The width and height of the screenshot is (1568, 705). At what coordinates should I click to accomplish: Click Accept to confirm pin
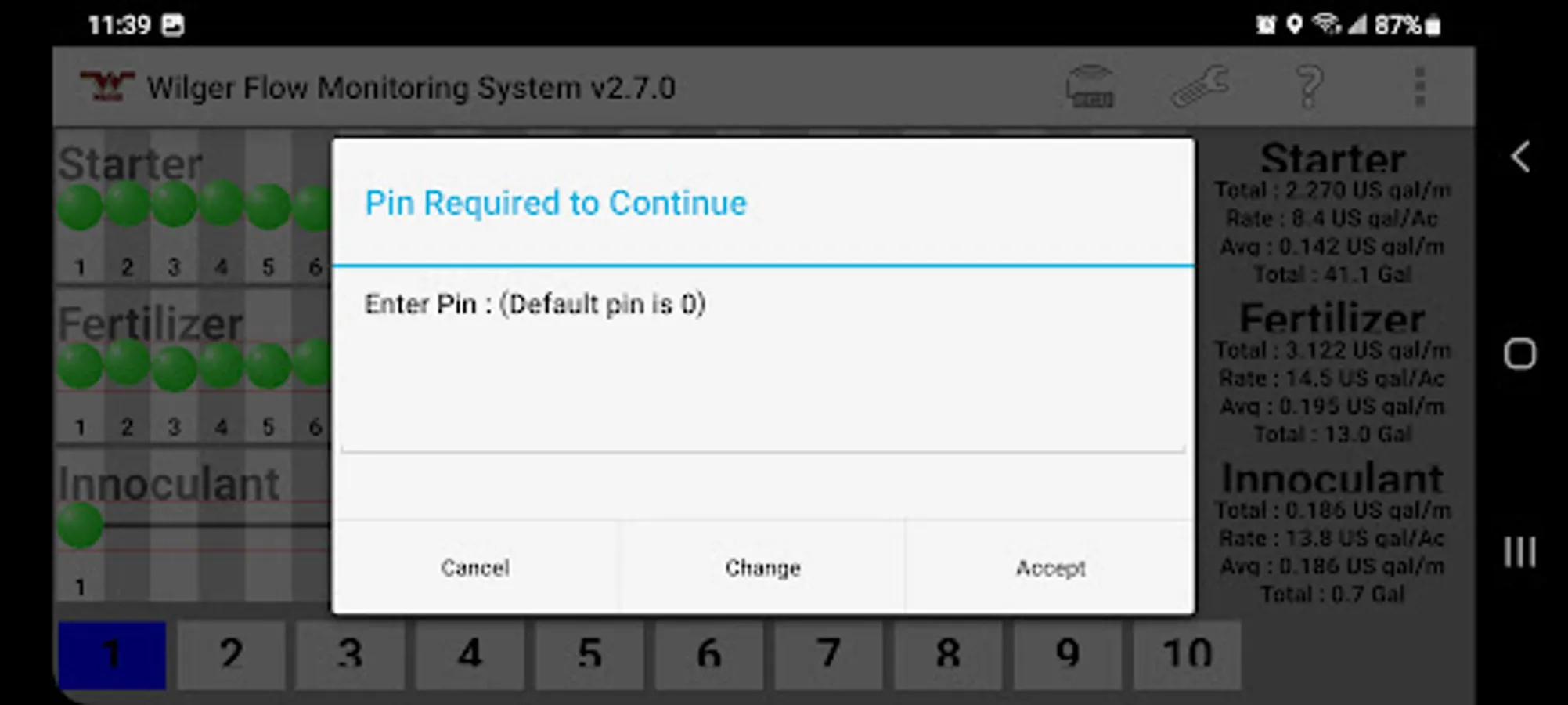1051,567
